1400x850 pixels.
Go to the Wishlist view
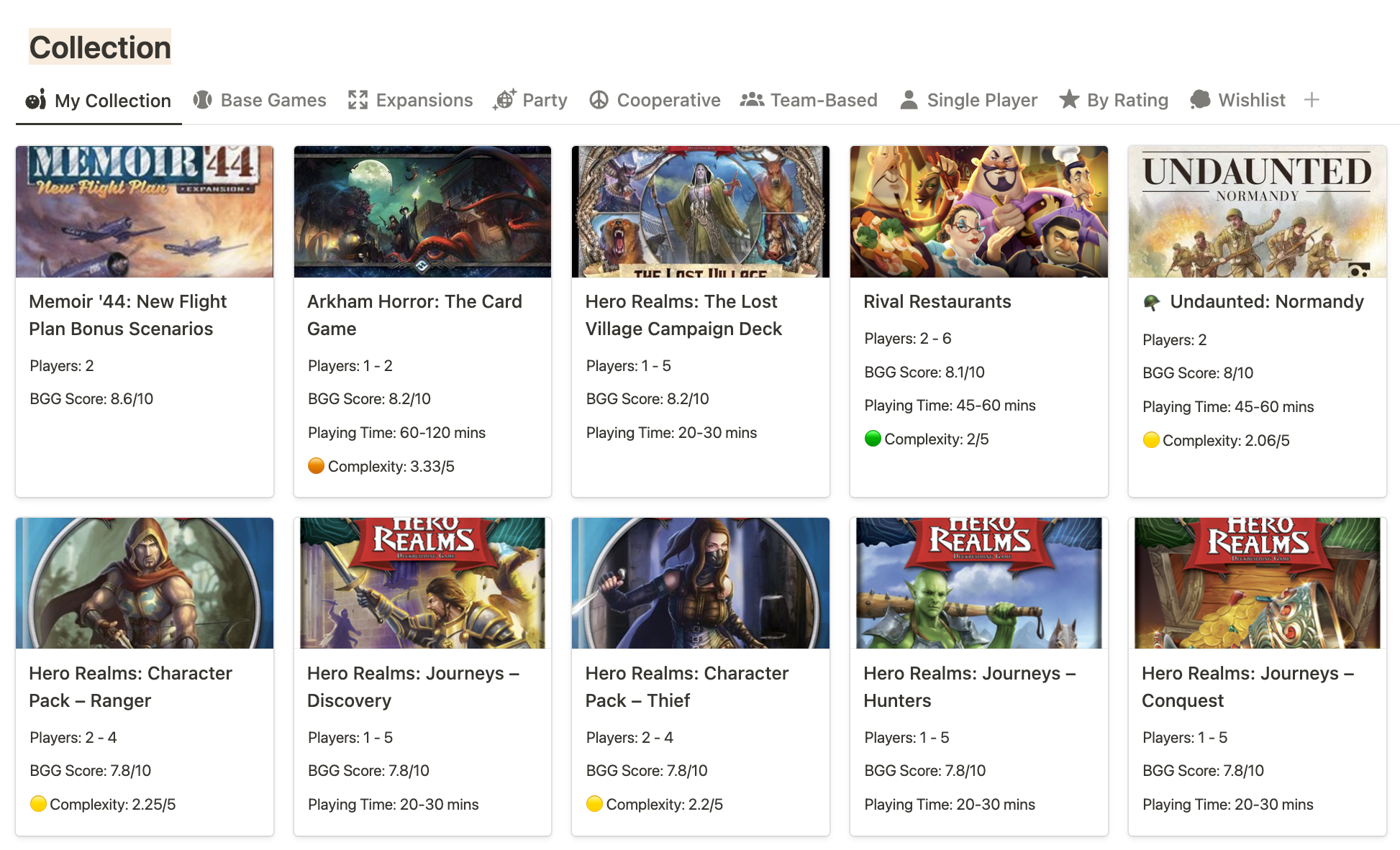1238,100
